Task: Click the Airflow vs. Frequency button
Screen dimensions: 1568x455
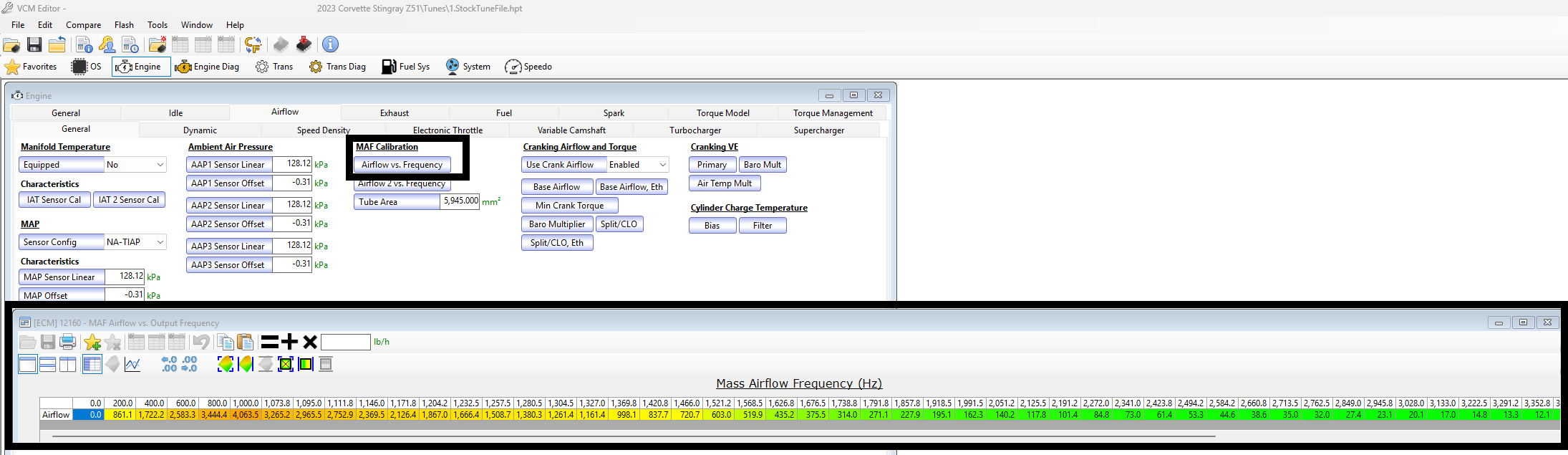Action: [402, 165]
